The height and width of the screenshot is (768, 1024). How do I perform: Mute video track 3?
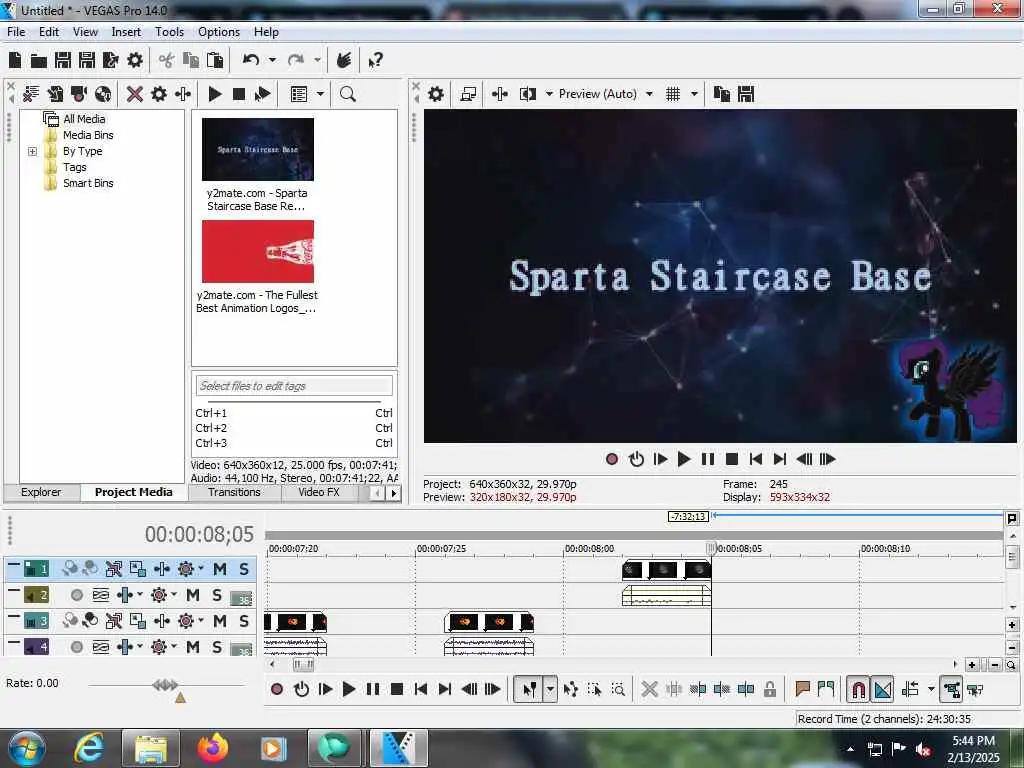[x=220, y=621]
